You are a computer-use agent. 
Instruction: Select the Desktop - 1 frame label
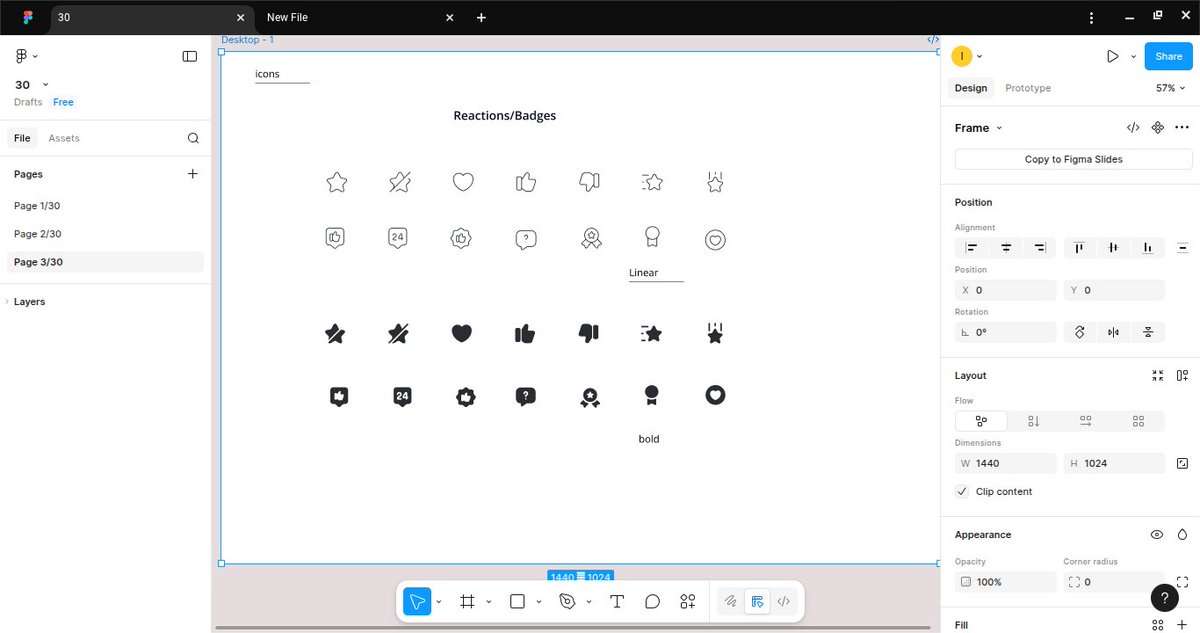[x=247, y=40]
